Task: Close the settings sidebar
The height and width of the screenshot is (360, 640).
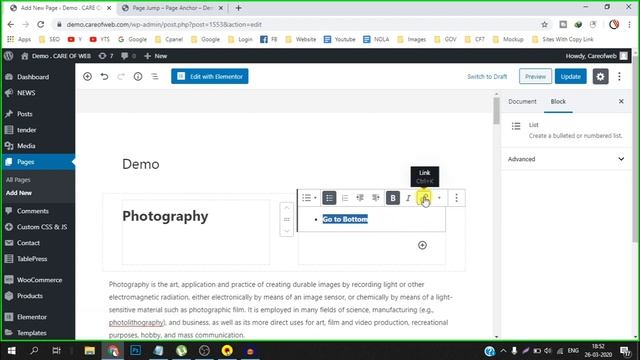Action: (x=621, y=101)
